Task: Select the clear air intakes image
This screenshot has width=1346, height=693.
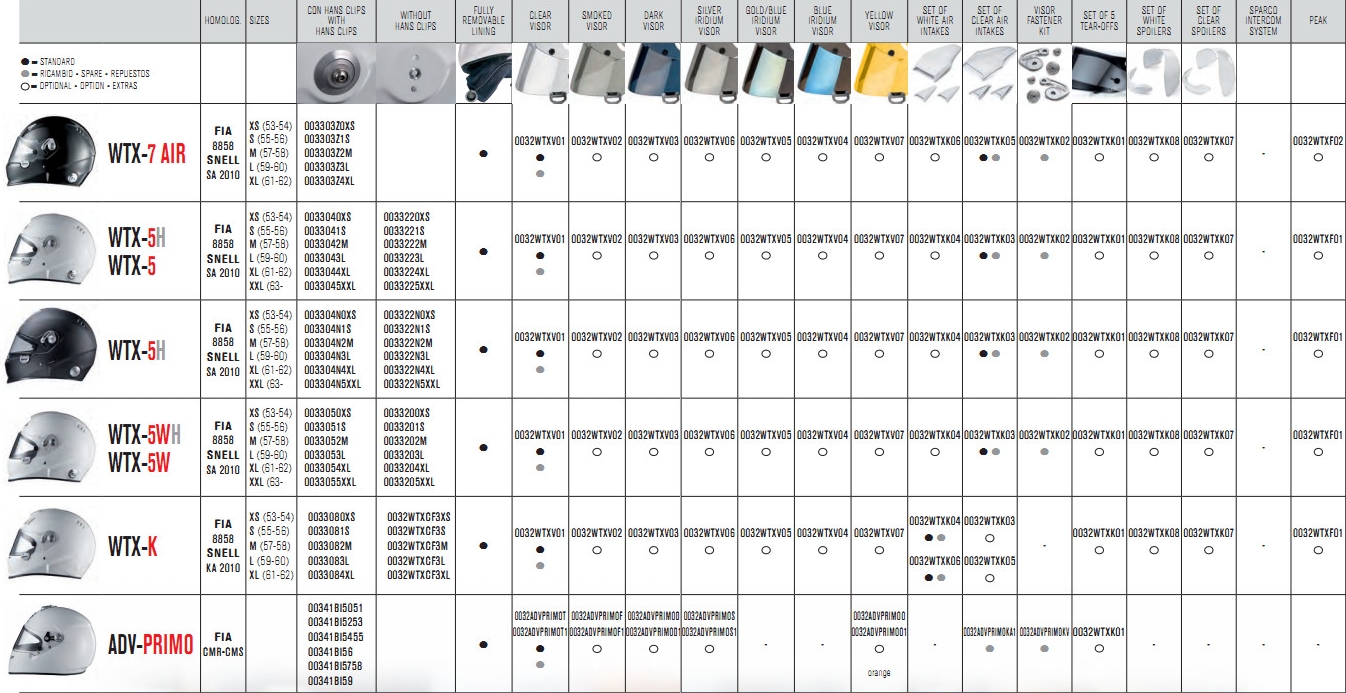Action: click(990, 73)
